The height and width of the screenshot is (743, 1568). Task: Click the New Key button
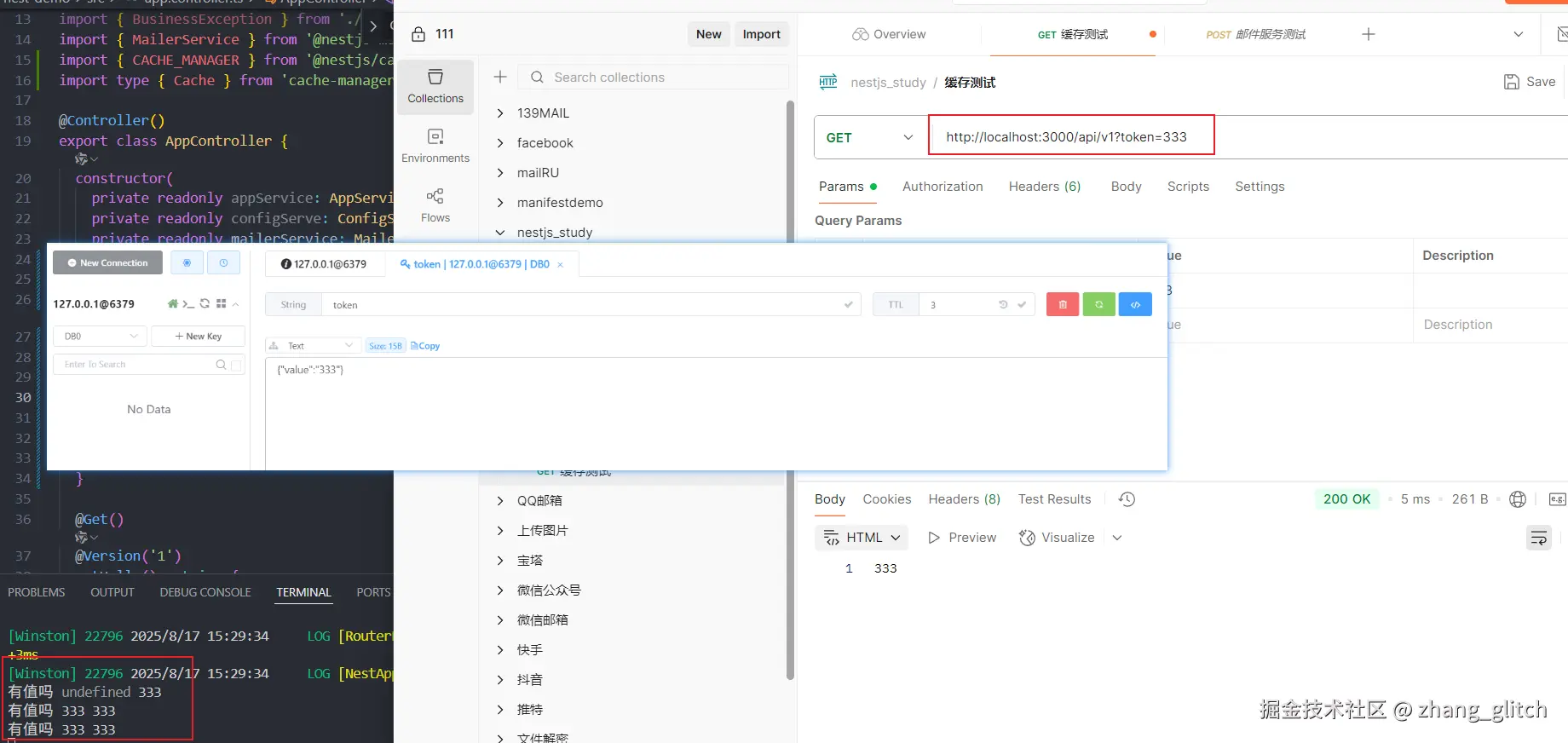pyautogui.click(x=198, y=337)
